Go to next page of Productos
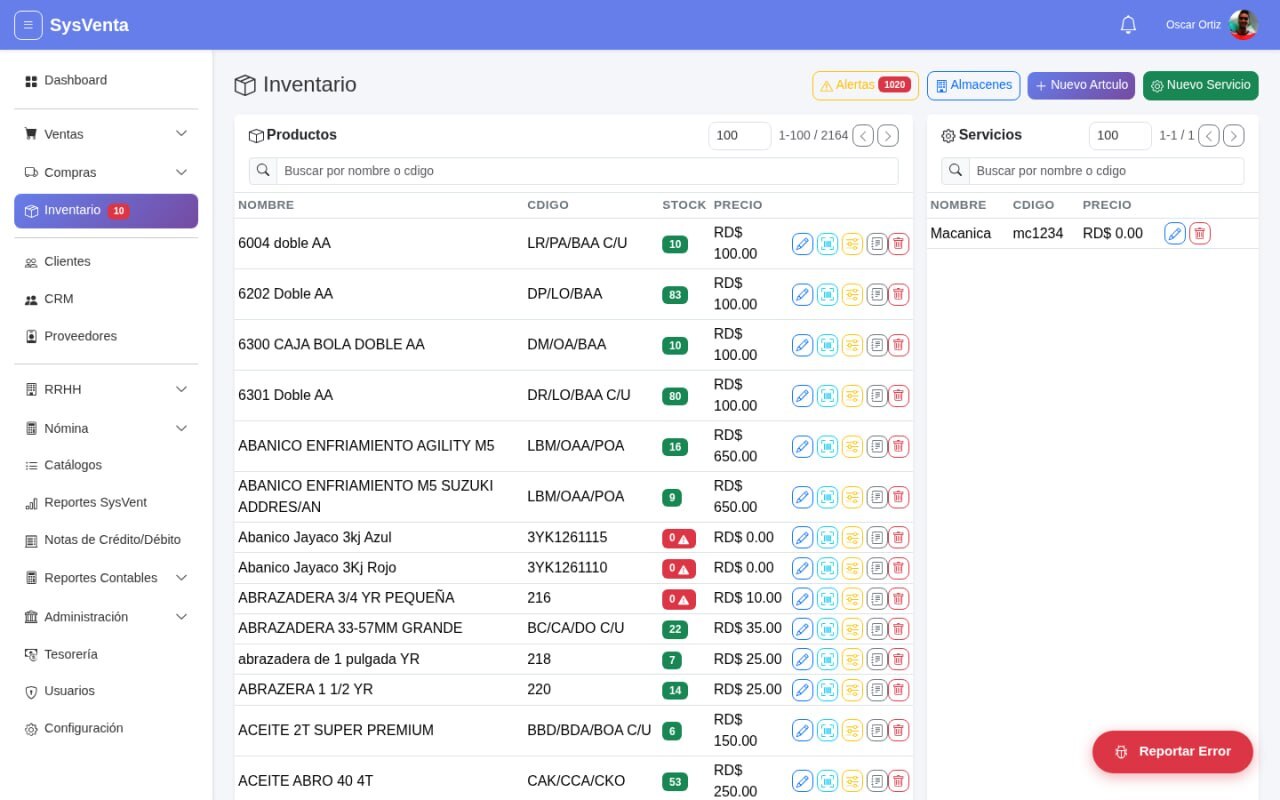This screenshot has width=1280, height=800. coord(888,136)
